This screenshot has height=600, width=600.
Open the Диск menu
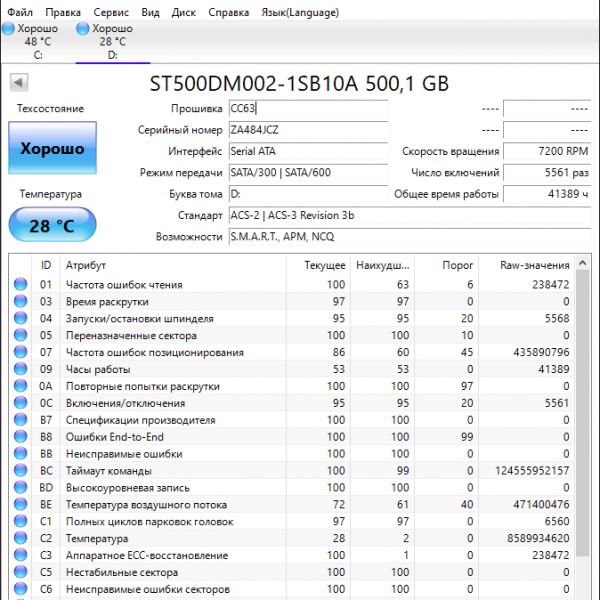point(184,13)
